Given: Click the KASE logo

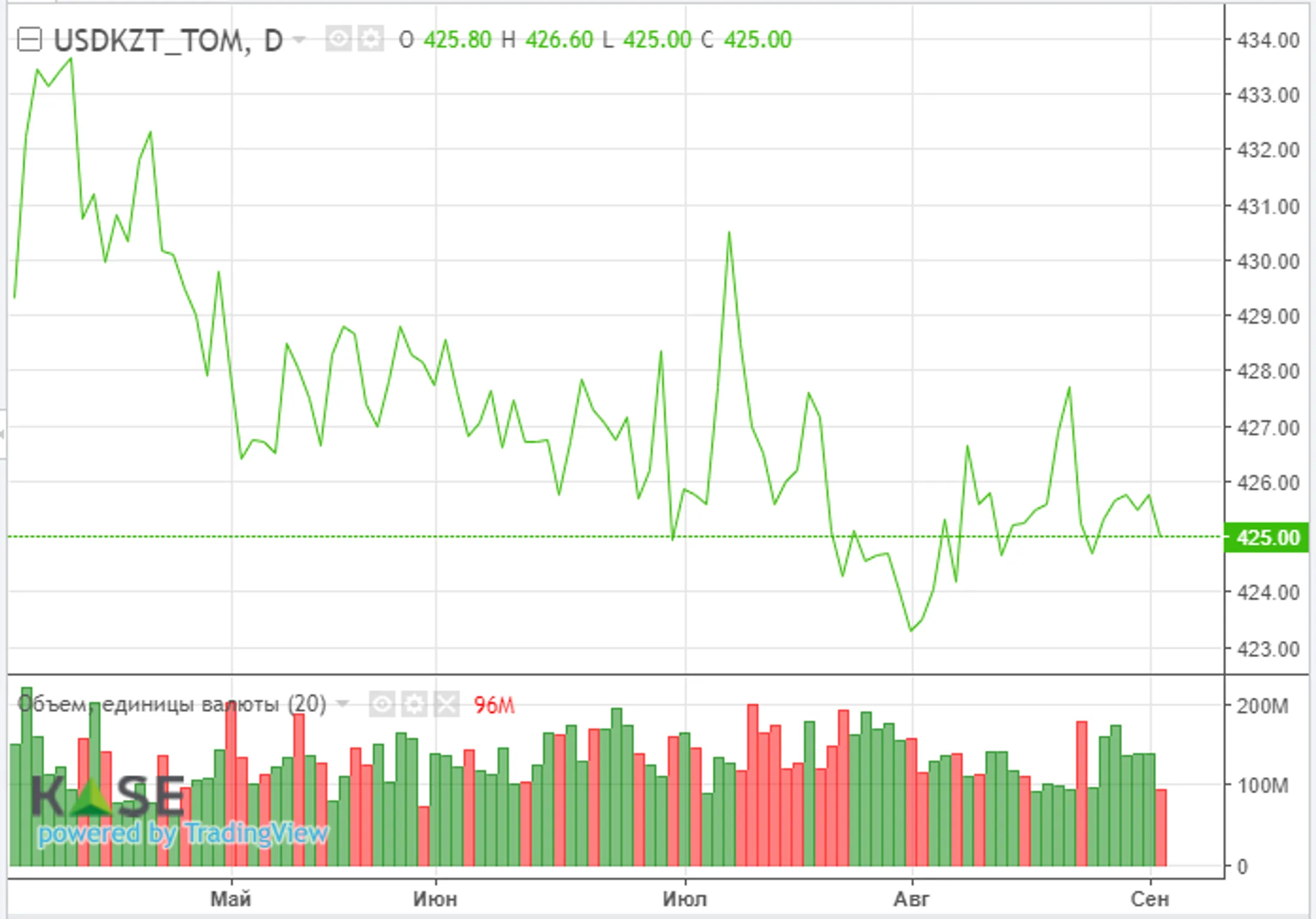Looking at the screenshot, I should (x=108, y=795).
